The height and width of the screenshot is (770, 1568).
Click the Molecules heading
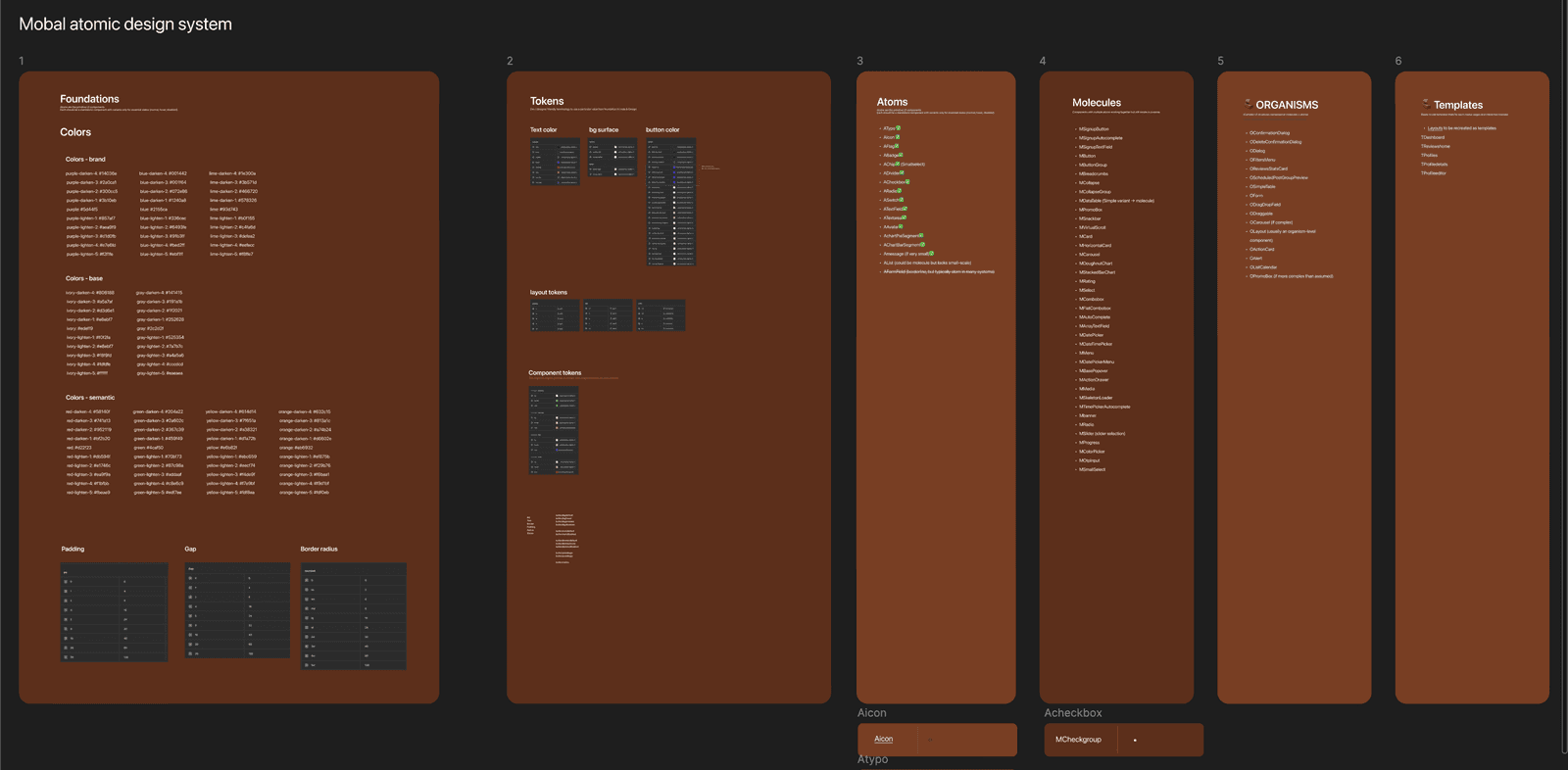(1097, 103)
